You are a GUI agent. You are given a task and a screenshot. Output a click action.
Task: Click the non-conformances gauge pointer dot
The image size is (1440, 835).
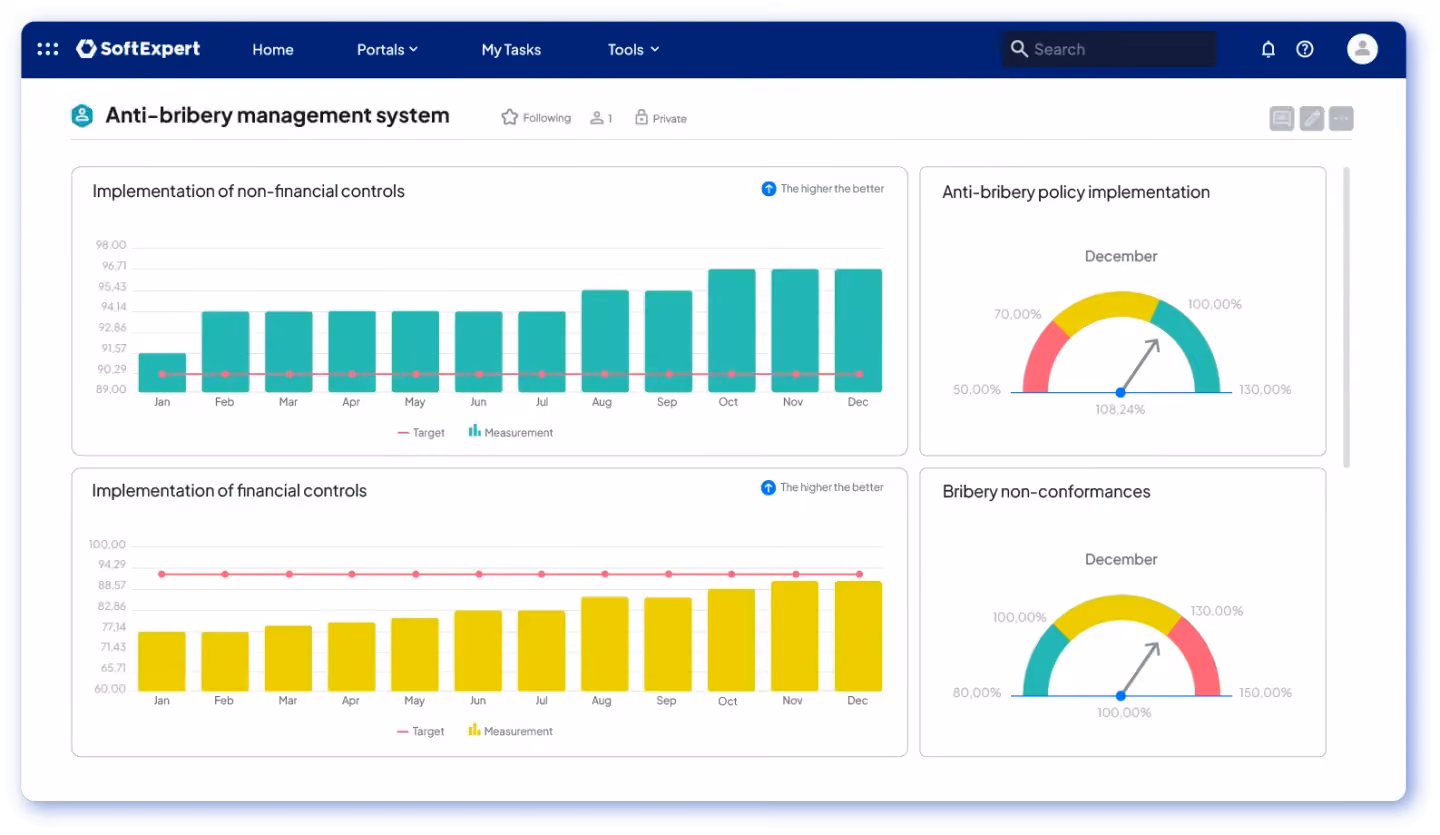[1120, 695]
